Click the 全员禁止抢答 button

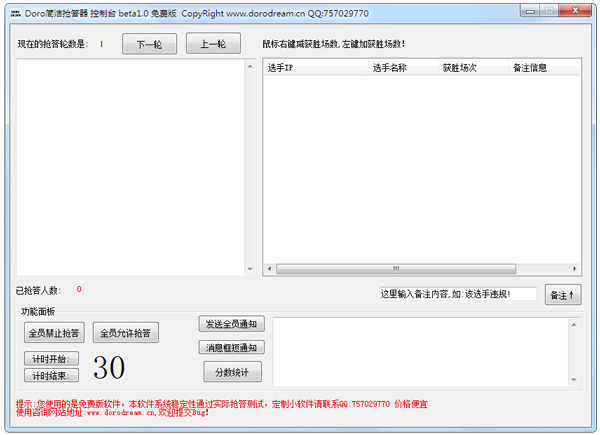coord(54,332)
